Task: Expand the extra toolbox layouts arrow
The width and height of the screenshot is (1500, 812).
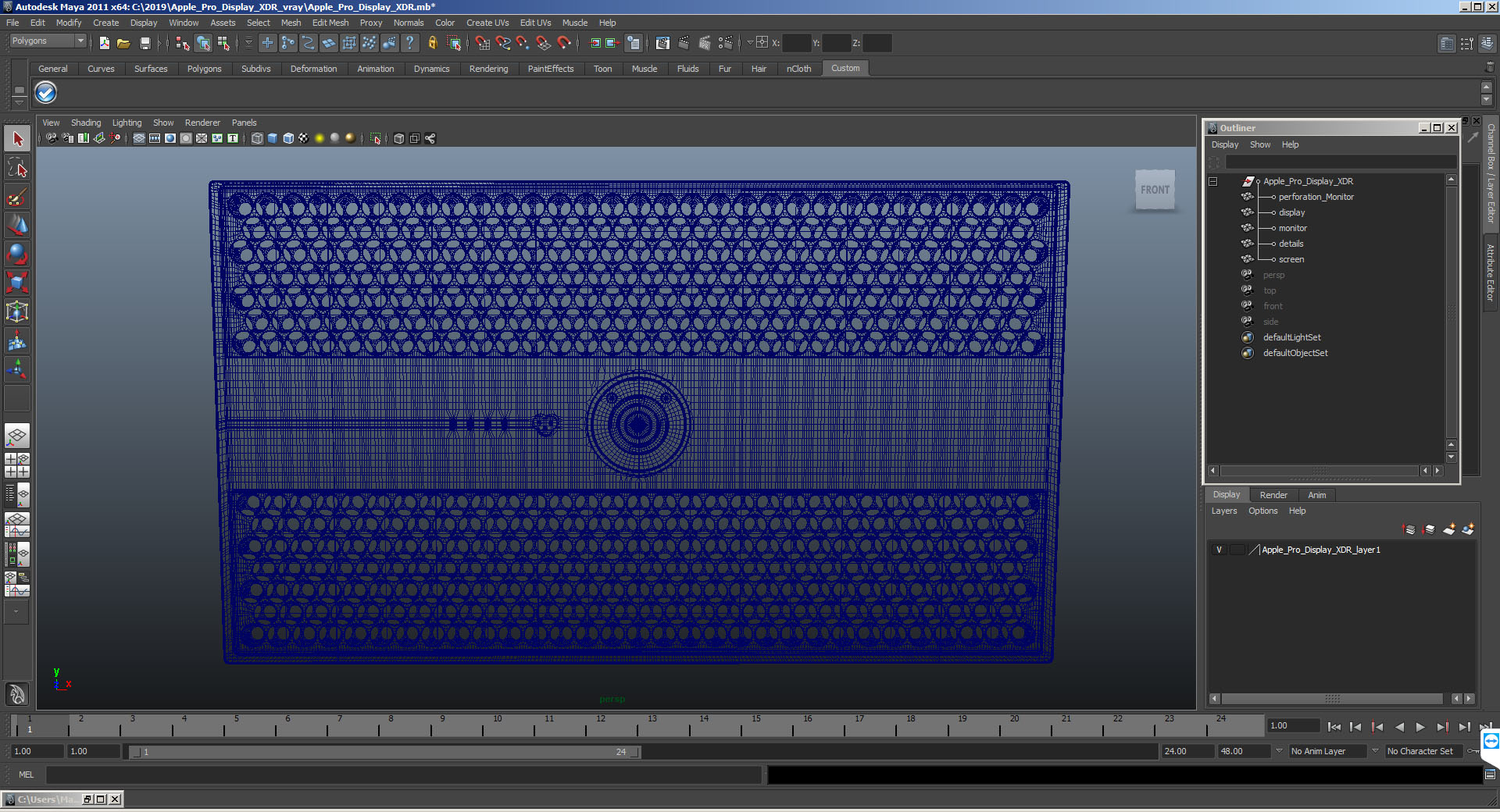Action: click(16, 612)
